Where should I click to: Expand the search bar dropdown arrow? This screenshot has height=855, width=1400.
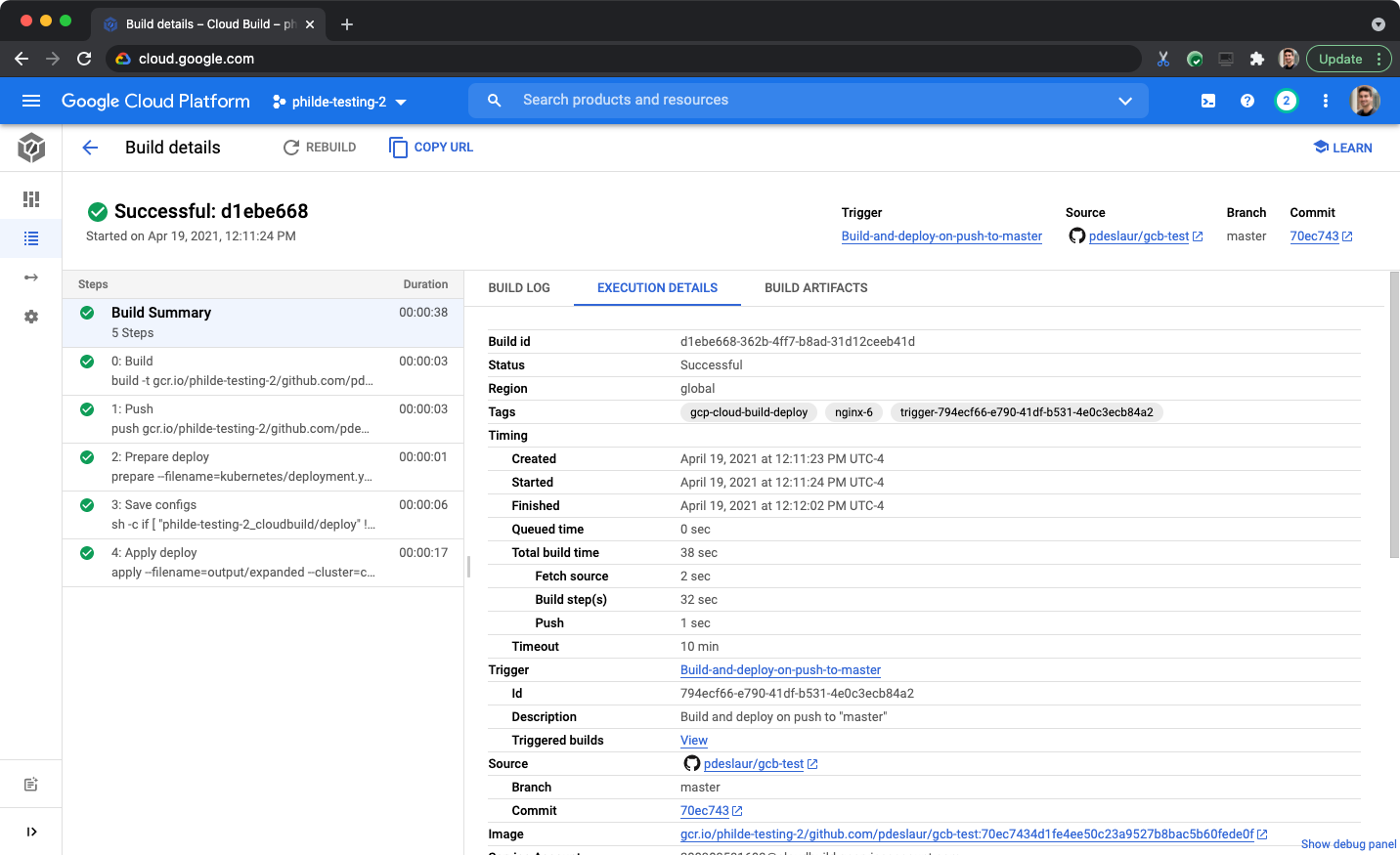pyautogui.click(x=1125, y=101)
